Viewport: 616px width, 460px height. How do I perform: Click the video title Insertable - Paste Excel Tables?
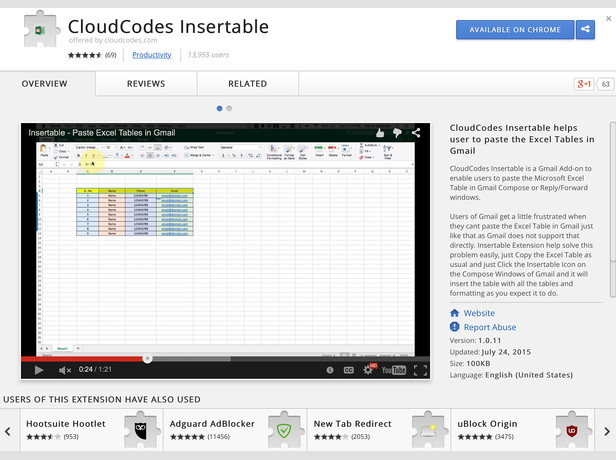point(102,133)
